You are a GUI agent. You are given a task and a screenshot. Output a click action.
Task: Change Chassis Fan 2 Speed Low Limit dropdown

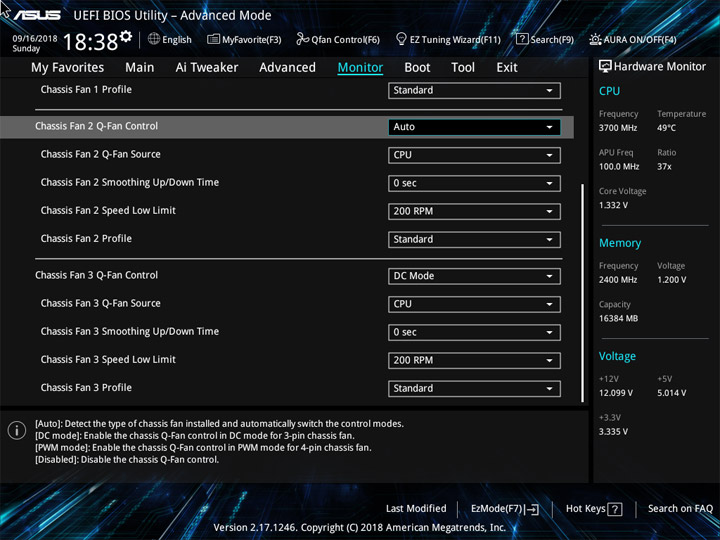click(x=474, y=211)
